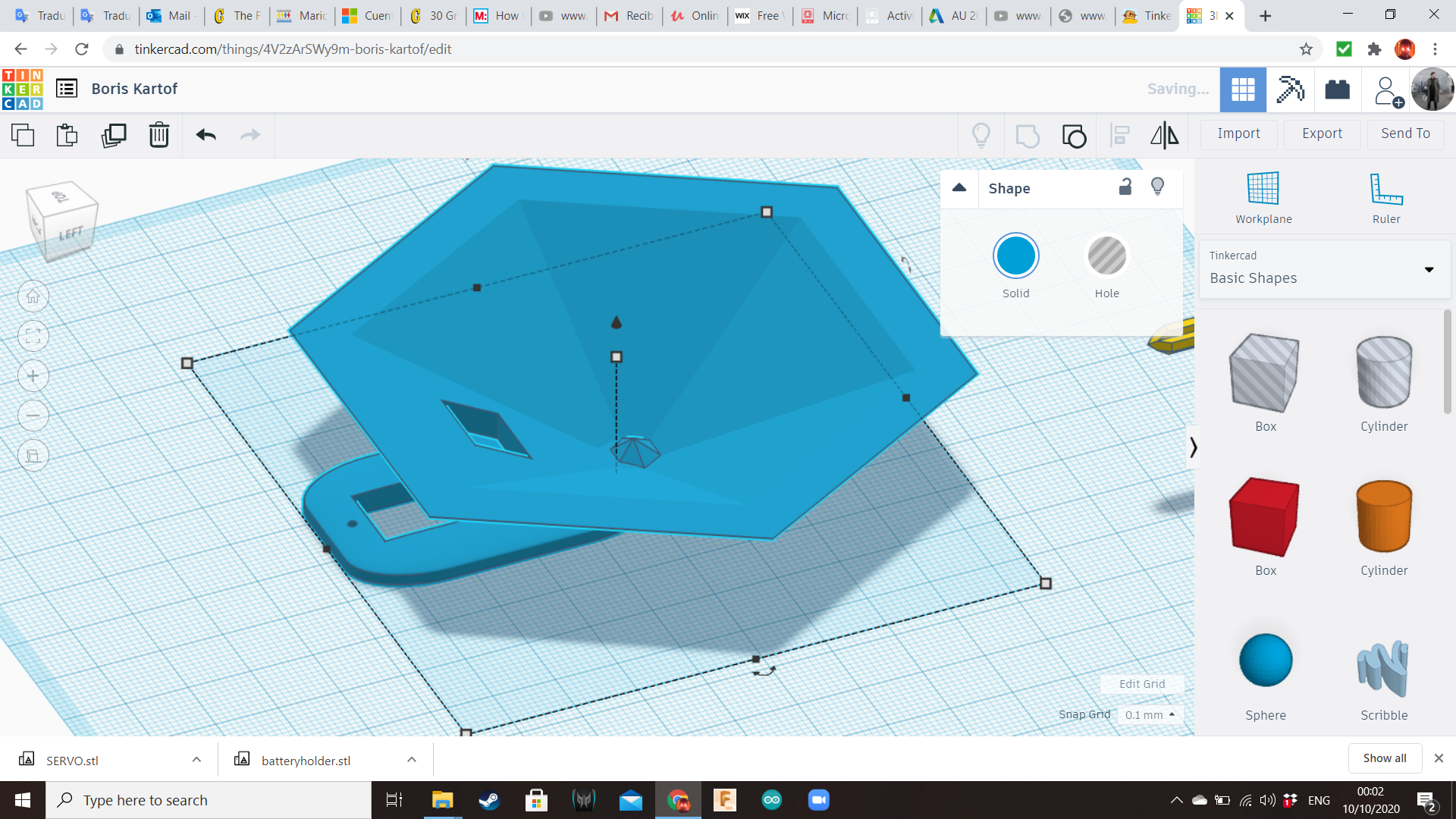1456x819 pixels.
Task: Choose the Solid blue color swatch
Action: point(1015,256)
